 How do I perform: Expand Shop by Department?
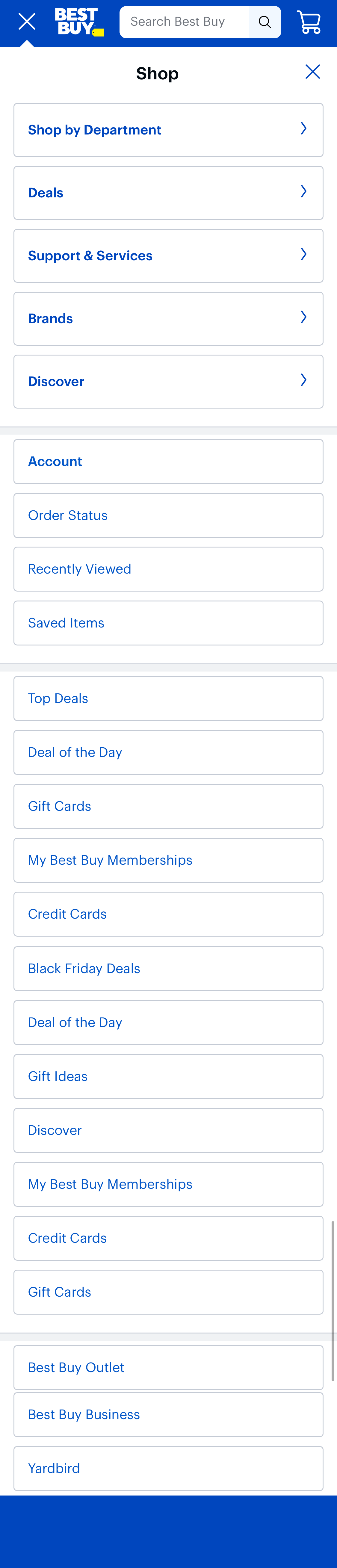point(168,130)
